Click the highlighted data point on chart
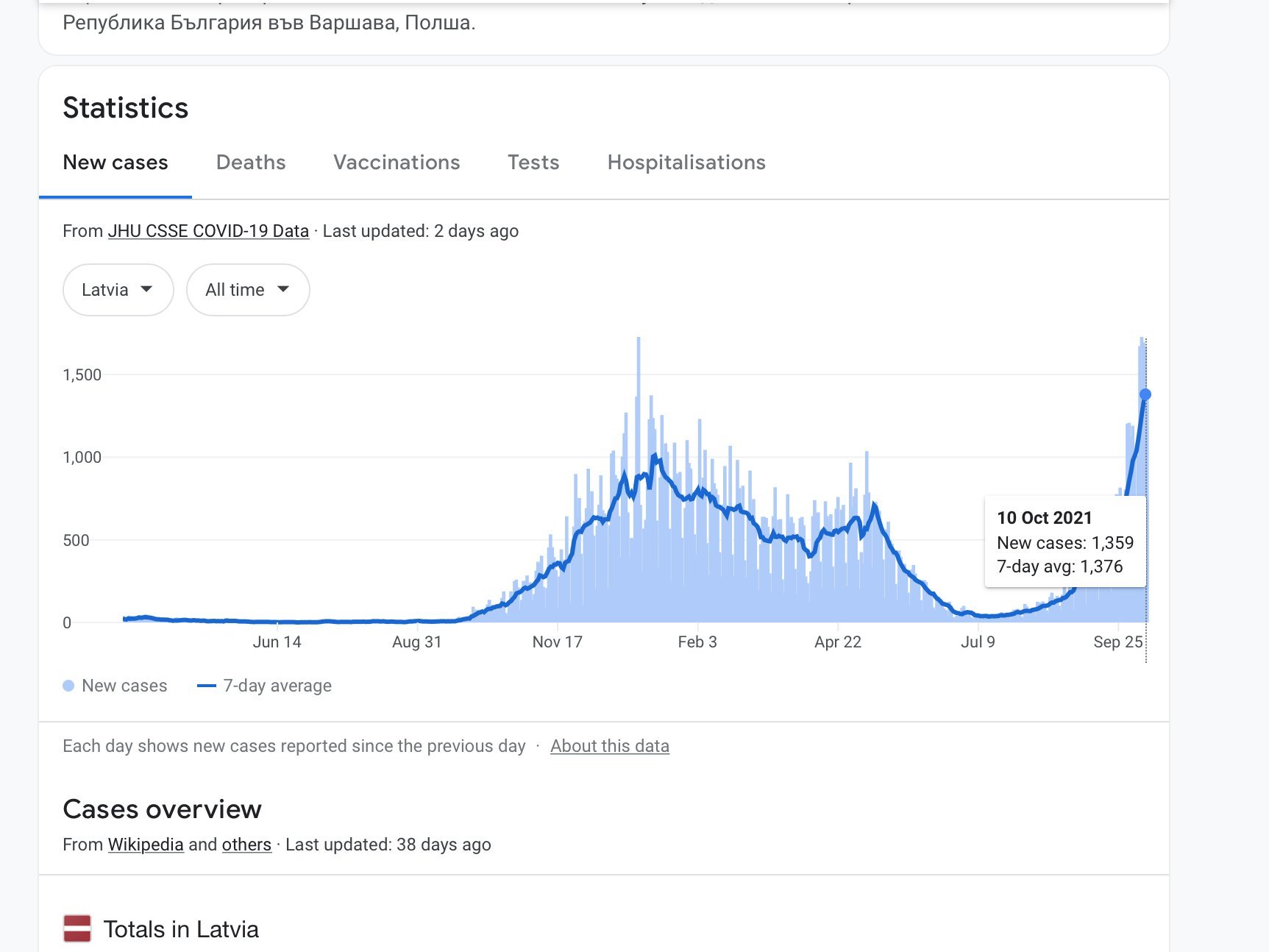The image size is (1269, 952). (x=1145, y=395)
